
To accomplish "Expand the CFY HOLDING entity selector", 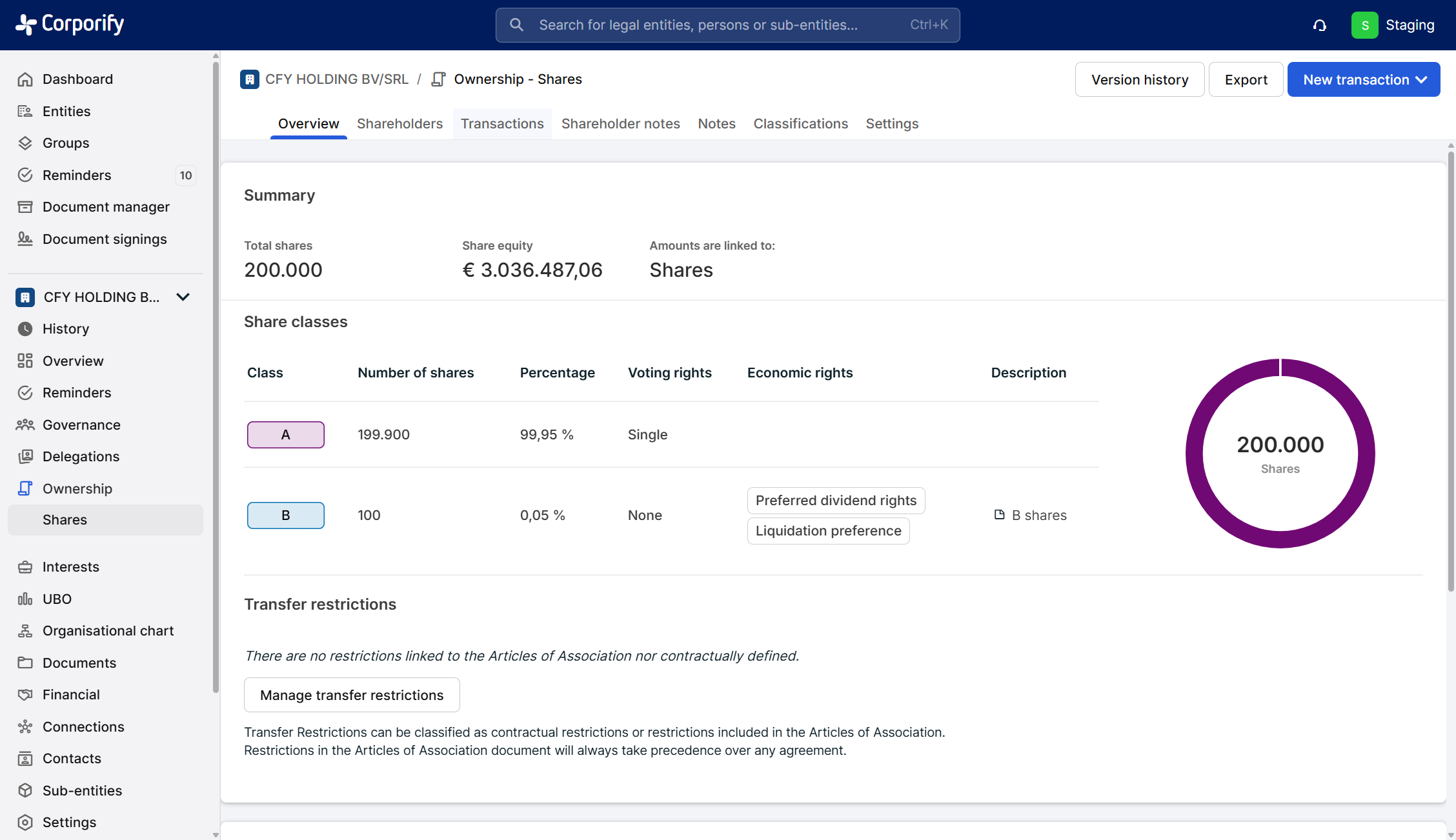I will tap(183, 297).
